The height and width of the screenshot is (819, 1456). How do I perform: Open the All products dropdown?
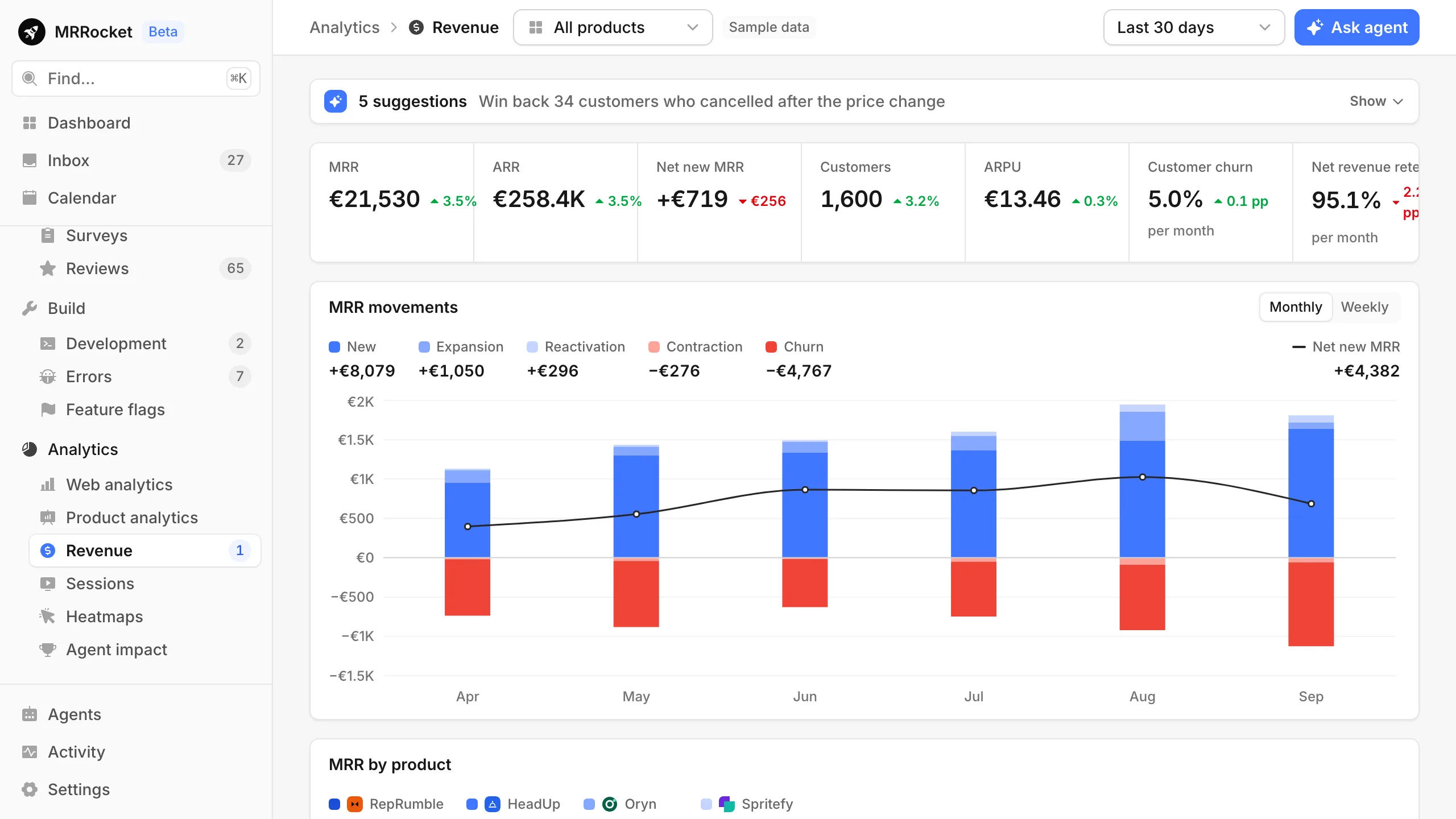tap(613, 27)
